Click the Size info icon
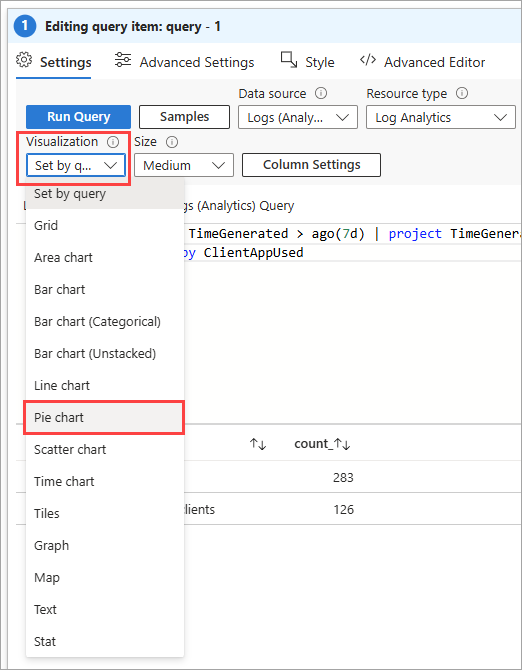522x670 pixels. [172, 142]
